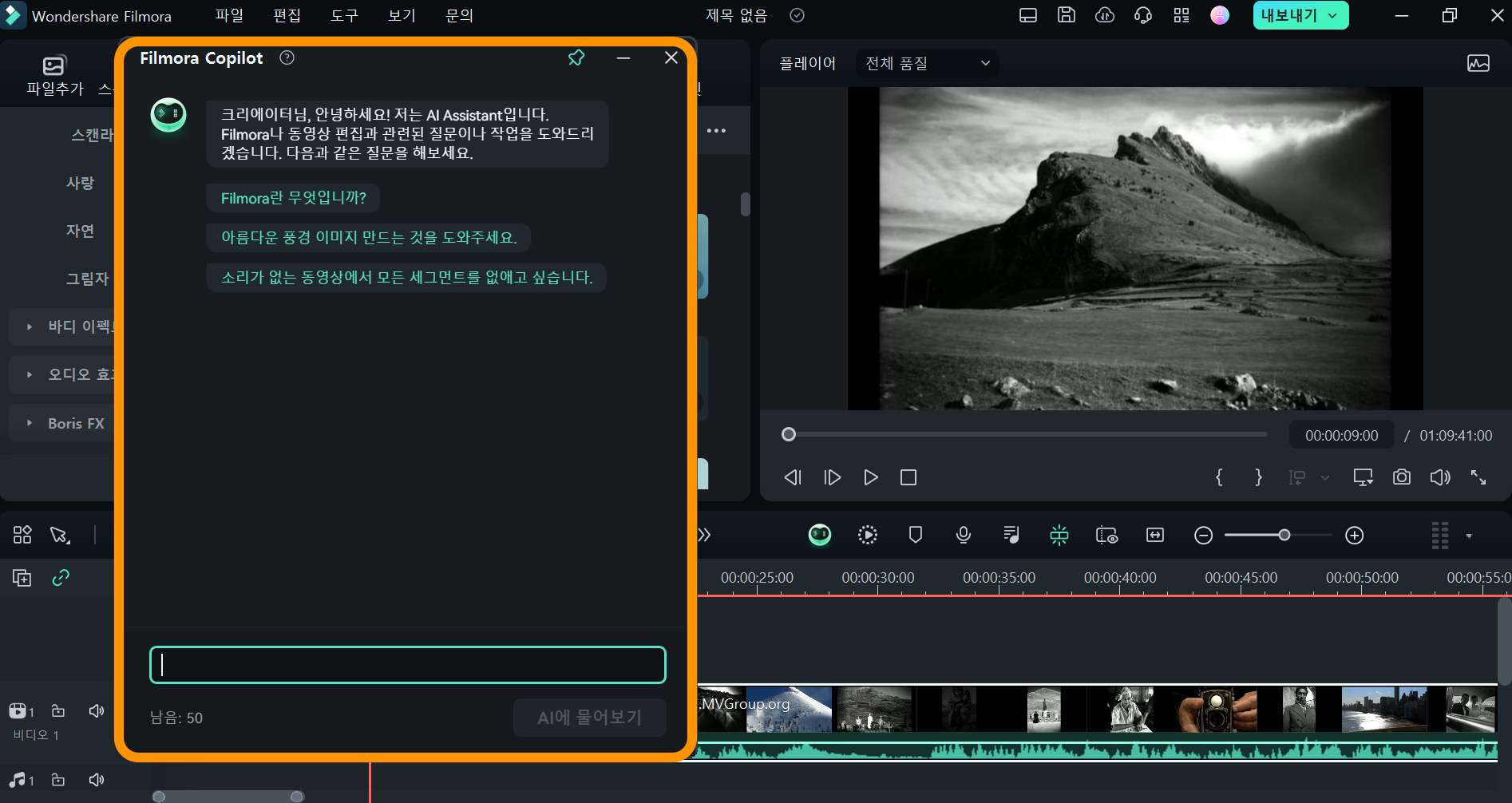This screenshot has width=1512, height=803.
Task: Toggle the green auto-ripple snapping icon
Action: 1059,535
